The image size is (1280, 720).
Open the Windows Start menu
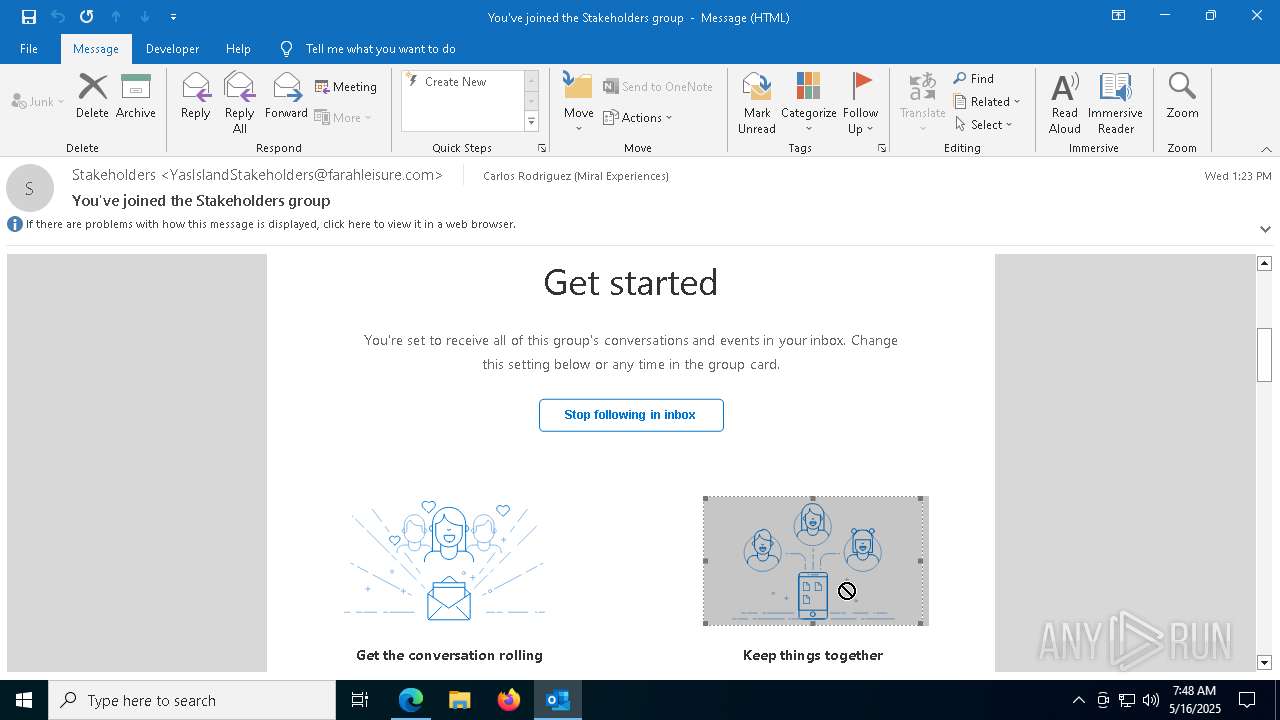[24, 700]
